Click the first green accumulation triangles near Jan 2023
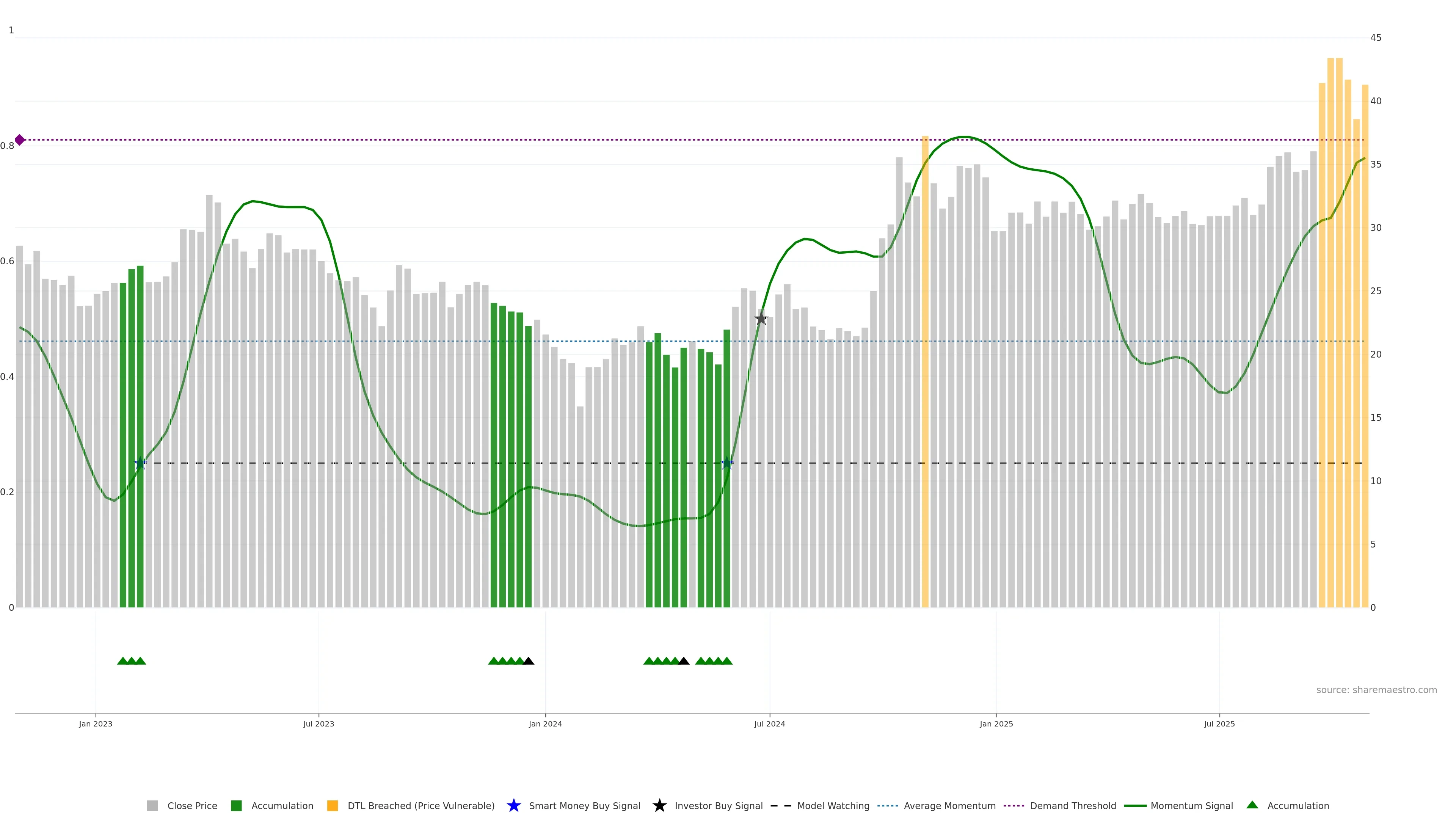The width and height of the screenshot is (1456, 819). coord(122,661)
